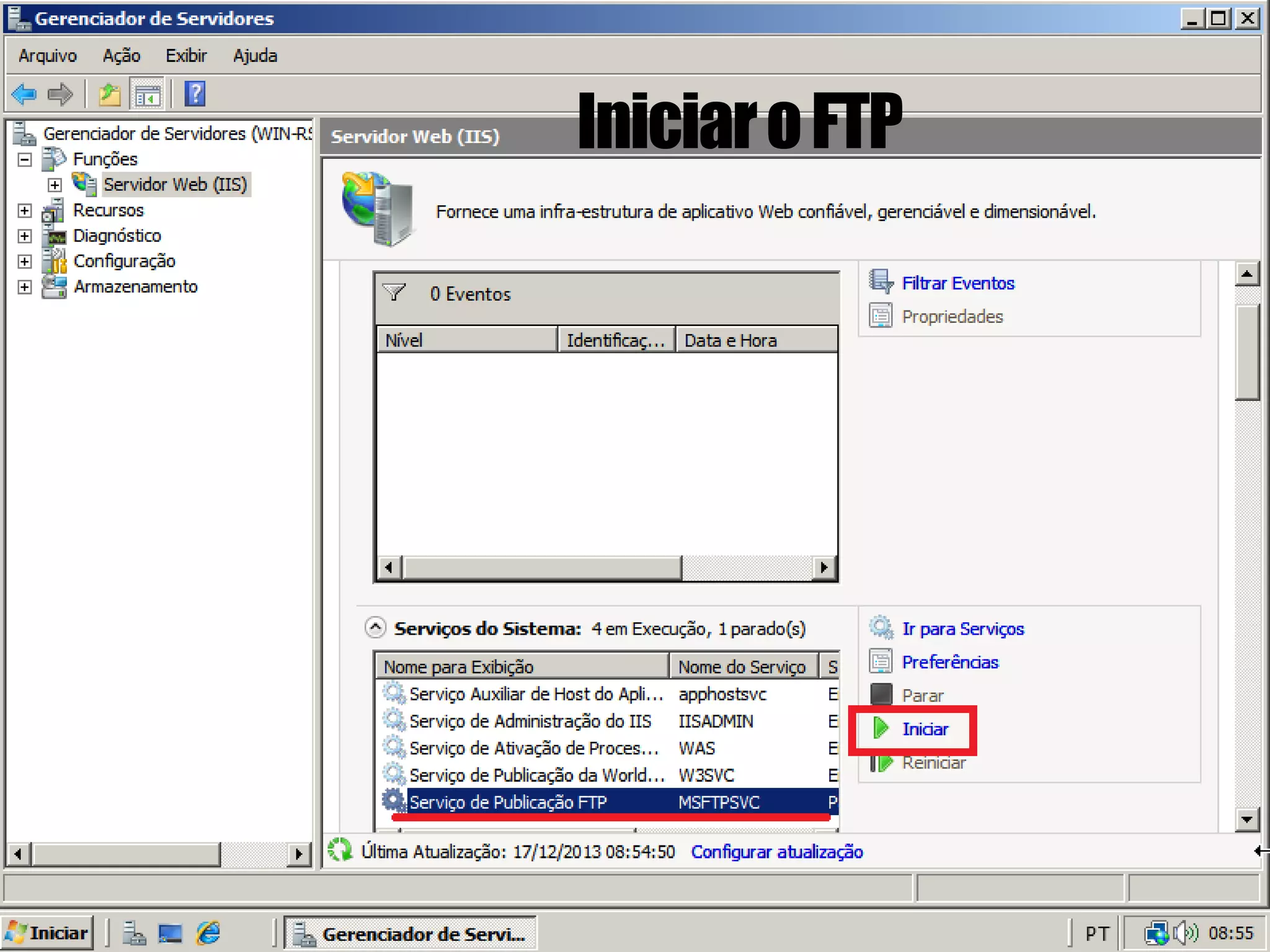1270x952 pixels.
Task: Click the green Iniciar play icon
Action: click(x=881, y=728)
